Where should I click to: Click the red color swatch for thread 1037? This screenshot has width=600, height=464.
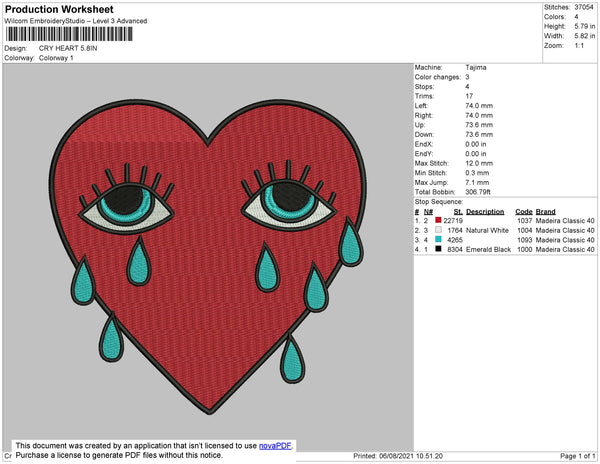click(x=439, y=220)
